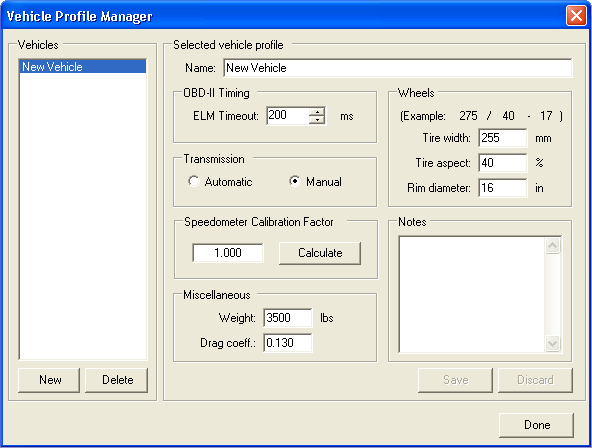592x448 pixels.
Task: Decrease ELM Timeout with down spinner arrow
Action: pos(317,120)
